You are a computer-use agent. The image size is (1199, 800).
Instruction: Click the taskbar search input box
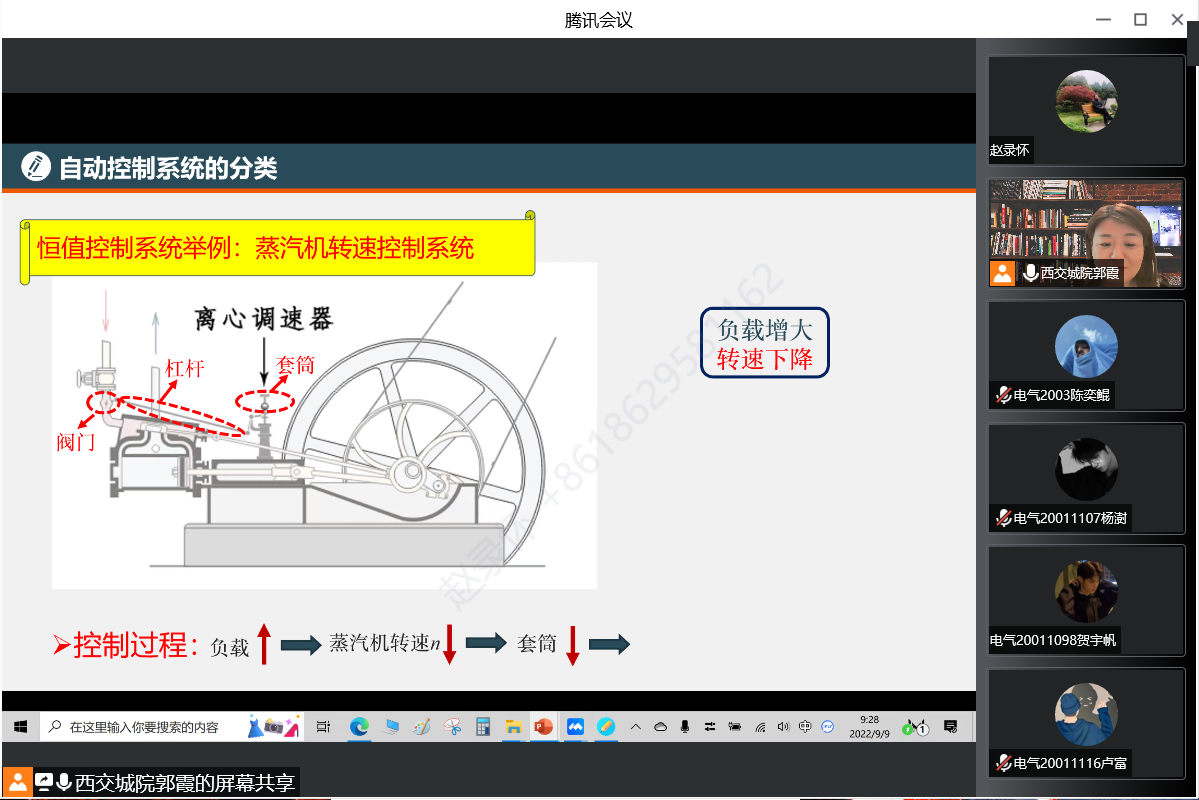coord(145,727)
